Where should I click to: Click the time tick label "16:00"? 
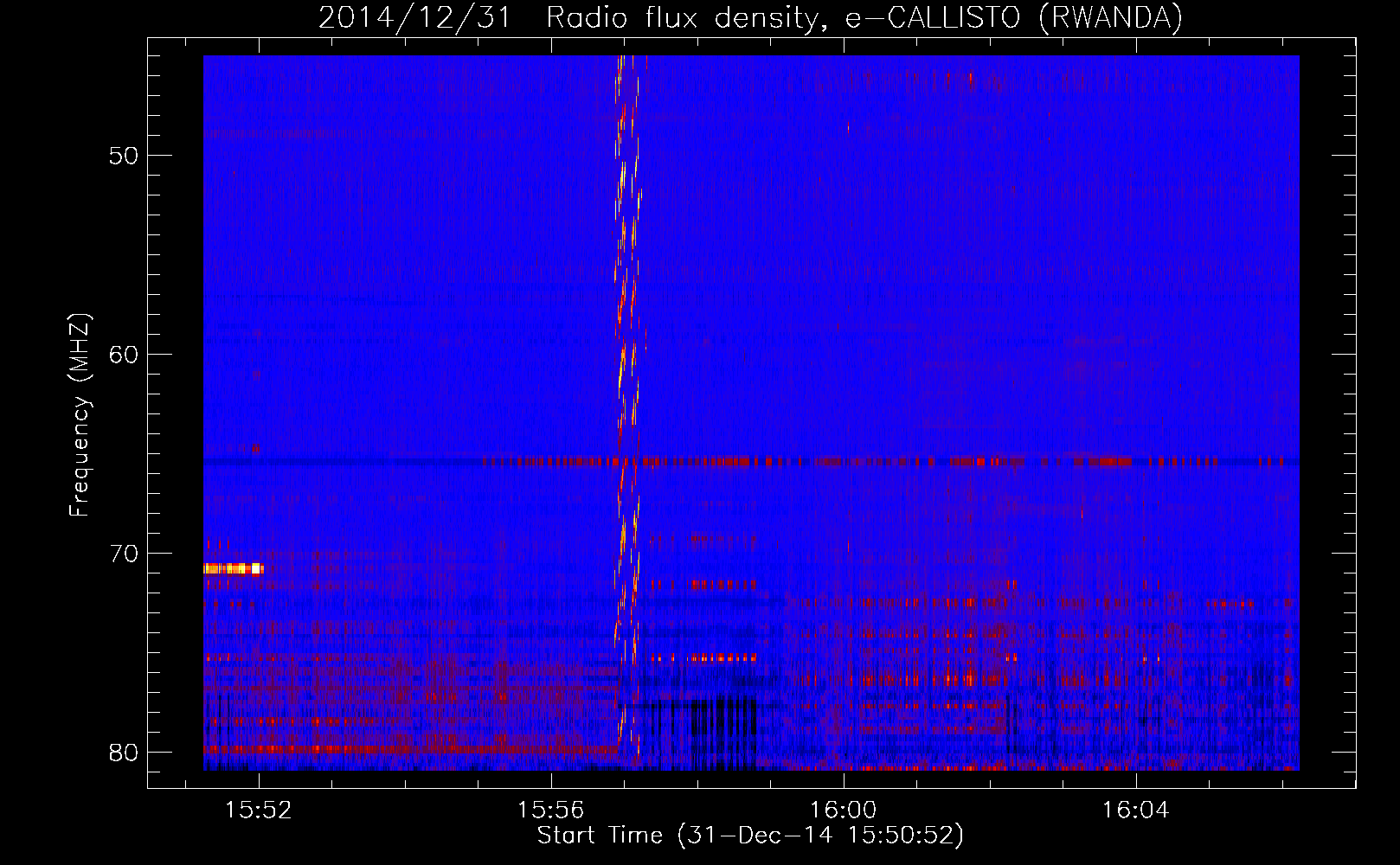[x=843, y=811]
